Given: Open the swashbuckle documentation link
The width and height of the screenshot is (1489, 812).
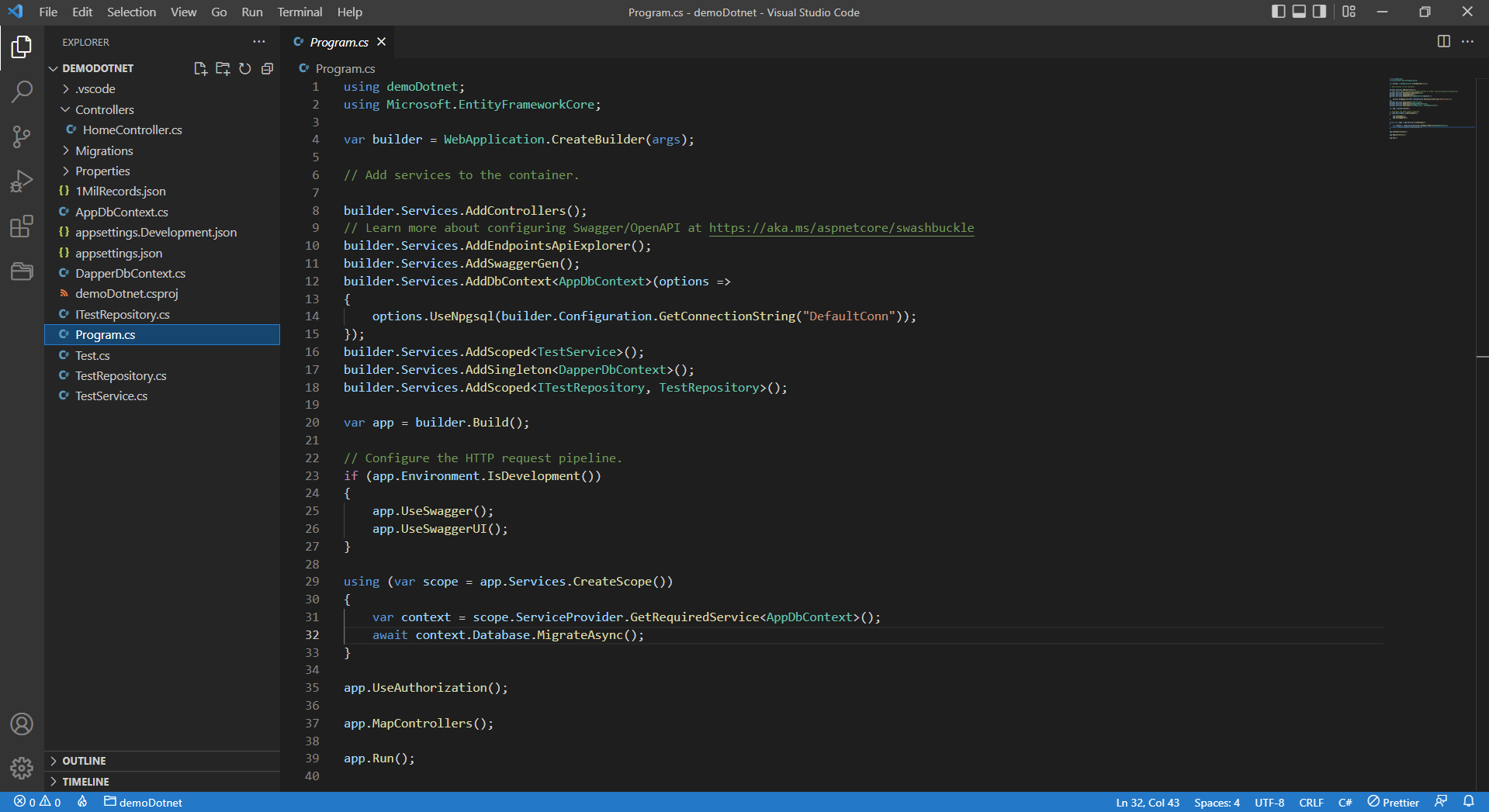Looking at the screenshot, I should [x=840, y=228].
